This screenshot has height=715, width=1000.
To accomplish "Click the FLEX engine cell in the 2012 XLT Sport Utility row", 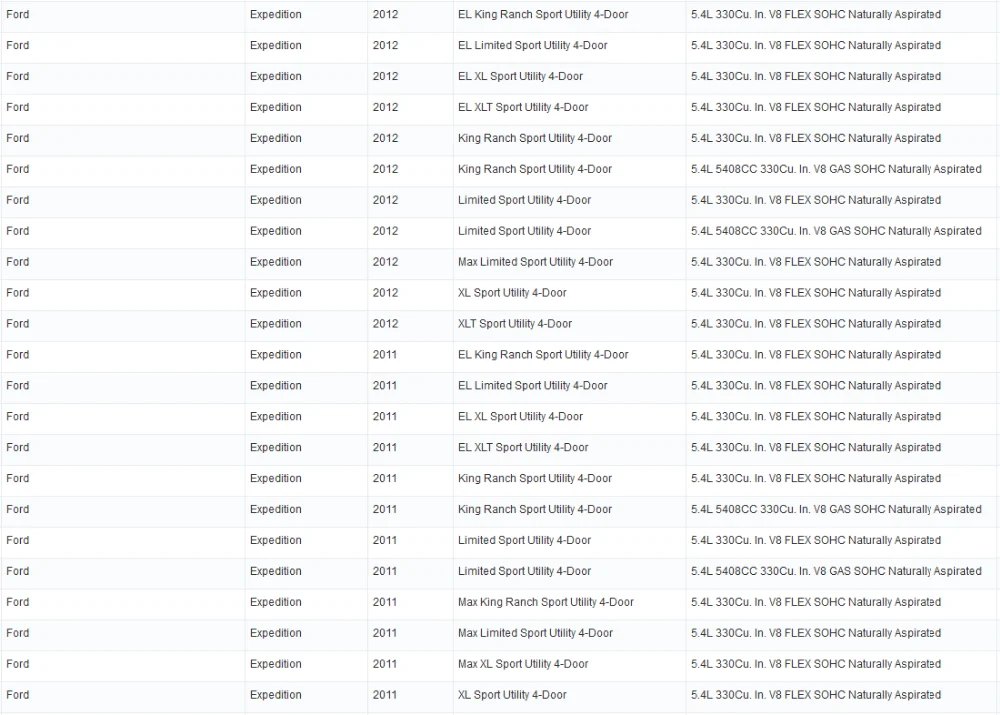I will coord(816,324).
